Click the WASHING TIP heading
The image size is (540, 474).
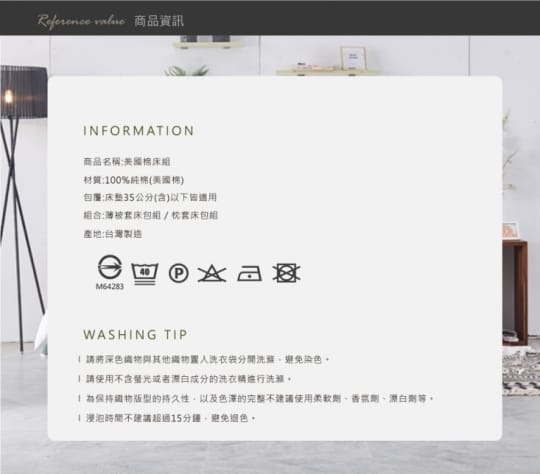(x=135, y=334)
